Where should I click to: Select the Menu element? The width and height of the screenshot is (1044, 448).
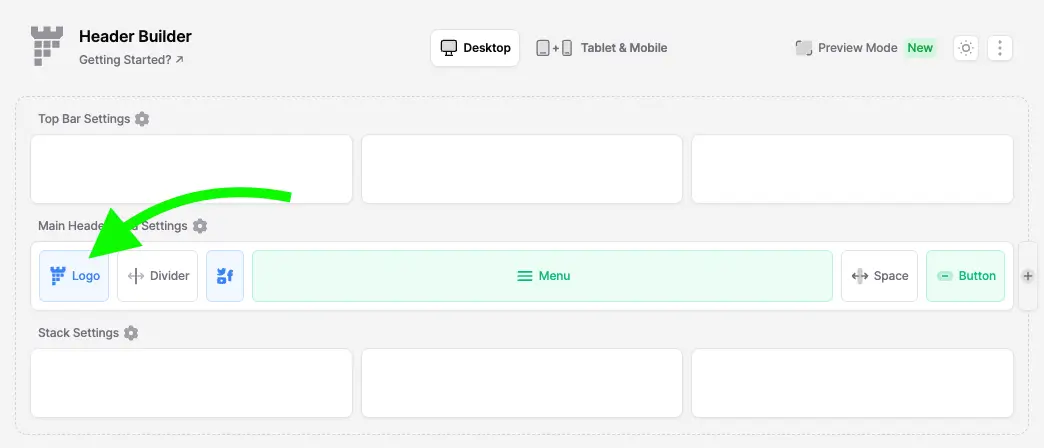tap(543, 276)
